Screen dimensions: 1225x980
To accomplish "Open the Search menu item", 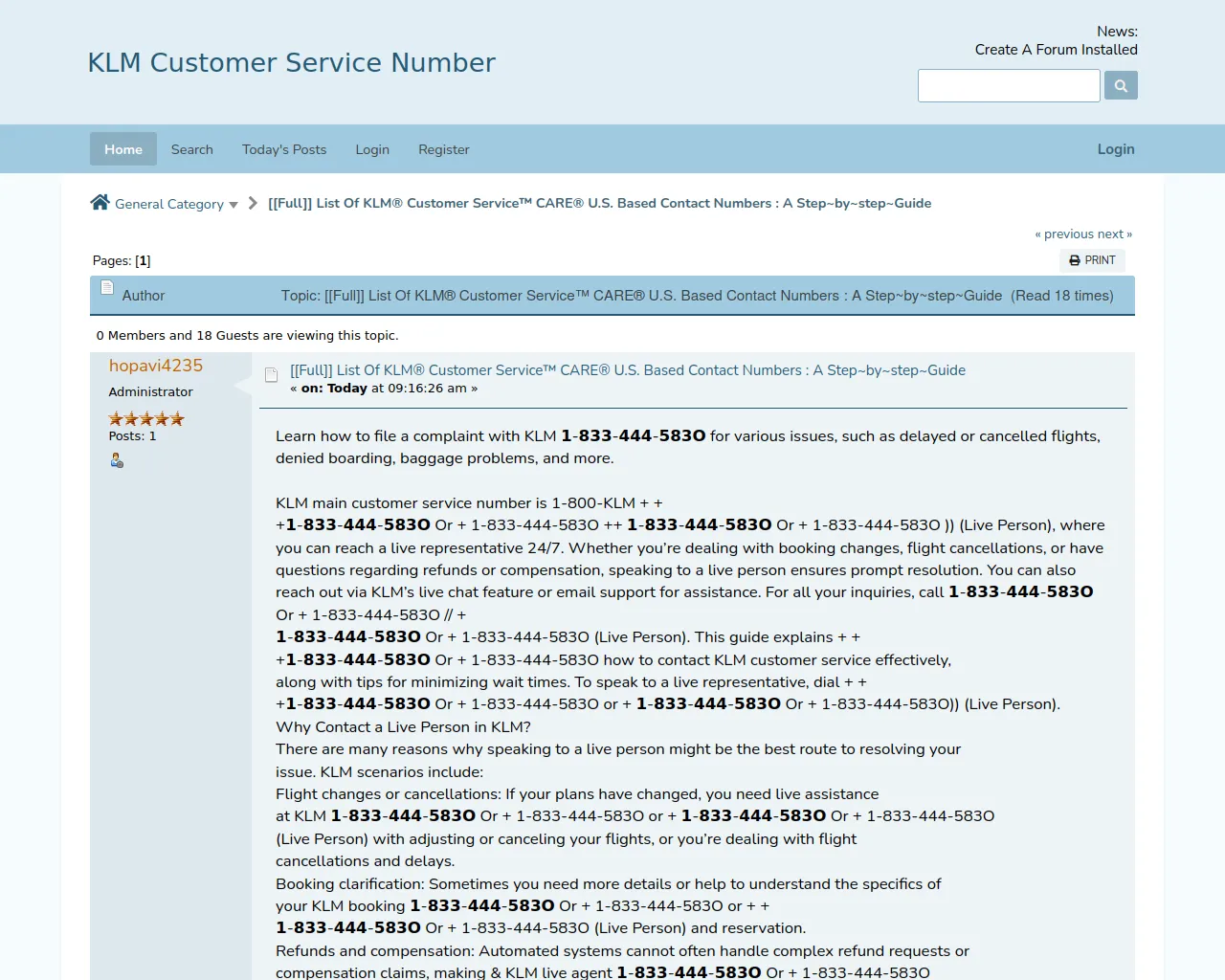I will click(192, 149).
